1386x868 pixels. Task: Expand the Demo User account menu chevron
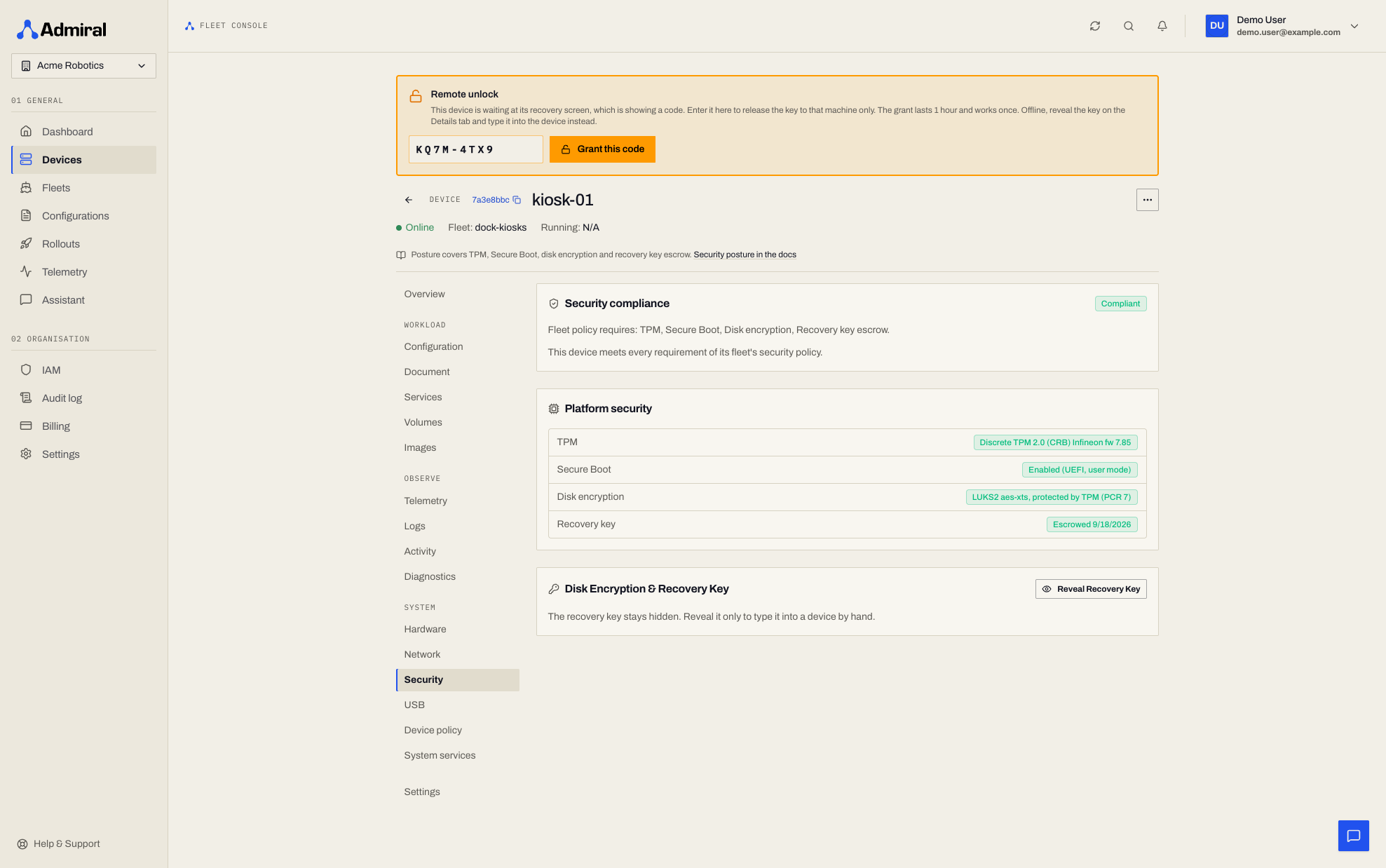coord(1354,26)
